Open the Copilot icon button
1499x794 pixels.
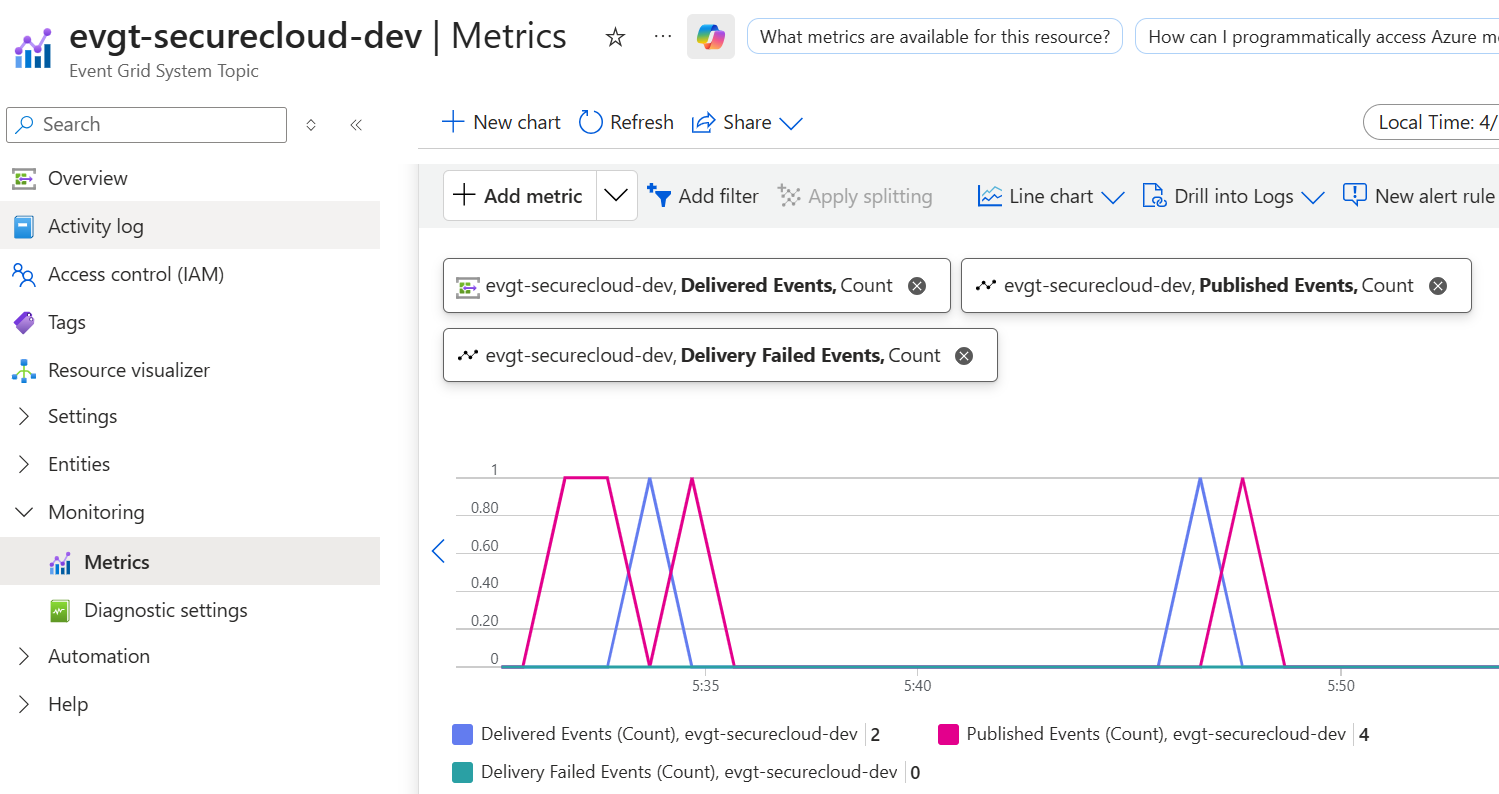(711, 37)
